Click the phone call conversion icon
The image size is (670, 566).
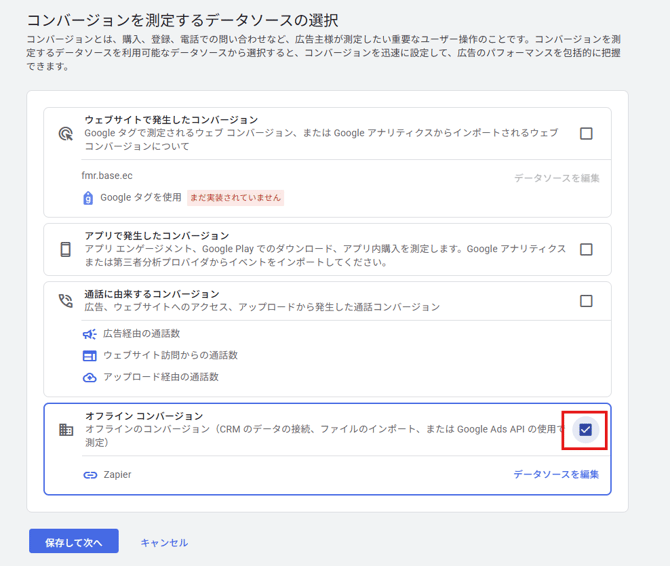(66, 301)
